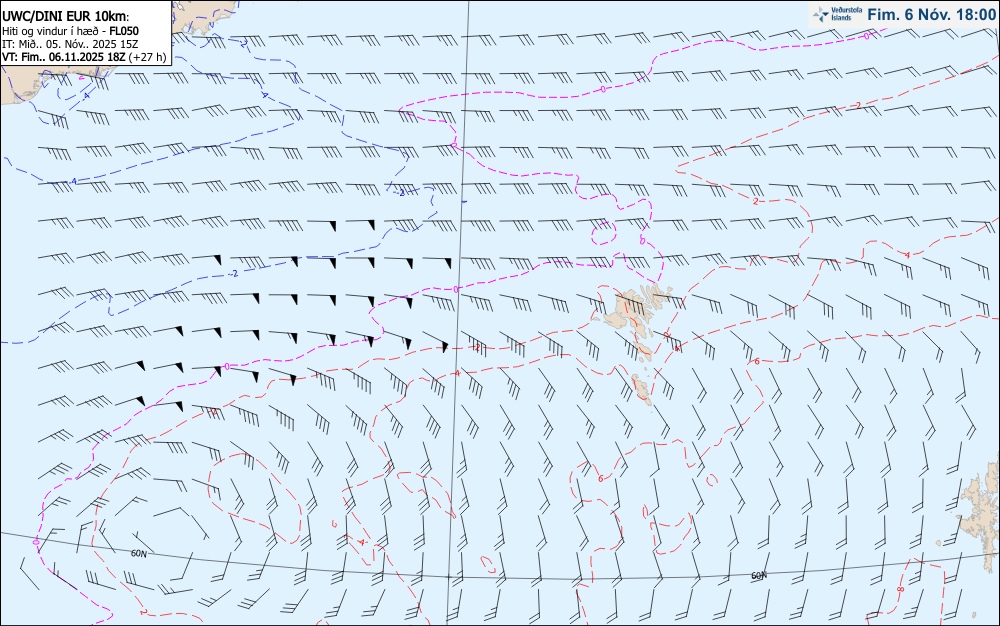
Task: Click the 60N label south of the Faroe Islands
Action: point(758,576)
